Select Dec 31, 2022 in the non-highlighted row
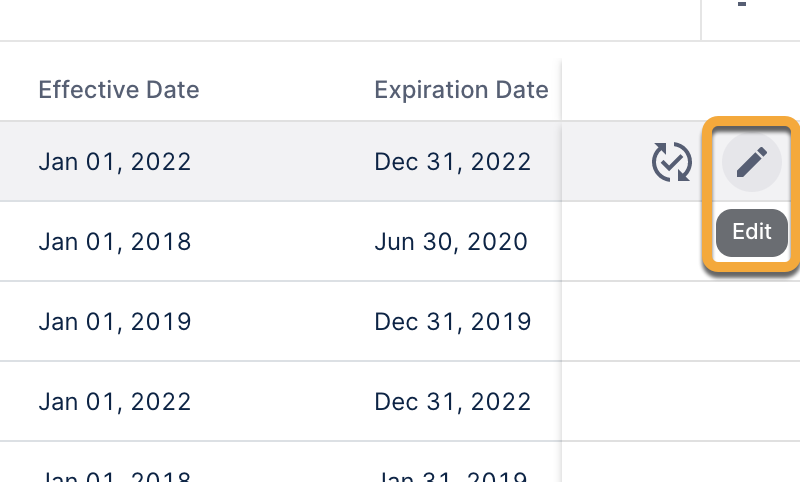Image resolution: width=800 pixels, height=482 pixels. coord(453,402)
